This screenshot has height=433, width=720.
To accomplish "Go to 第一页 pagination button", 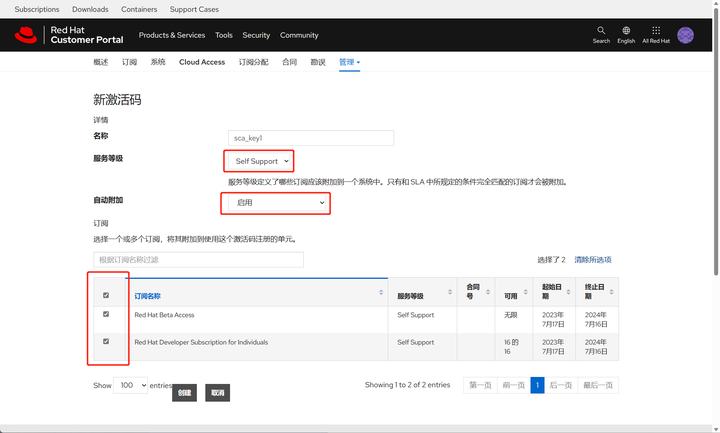I will [x=480, y=385].
